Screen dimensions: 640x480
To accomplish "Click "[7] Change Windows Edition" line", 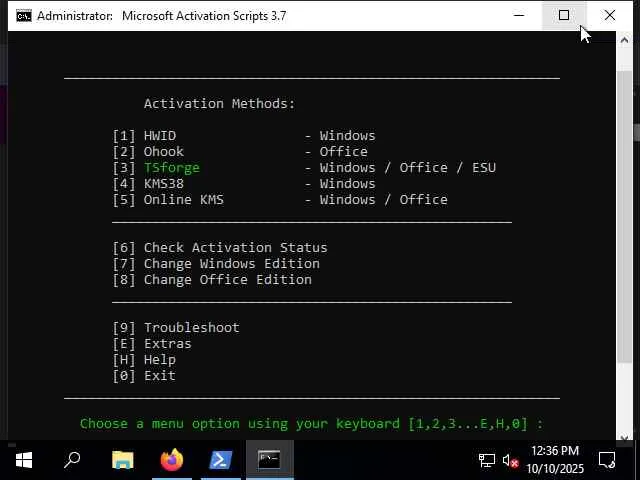I will pyautogui.click(x=216, y=264).
